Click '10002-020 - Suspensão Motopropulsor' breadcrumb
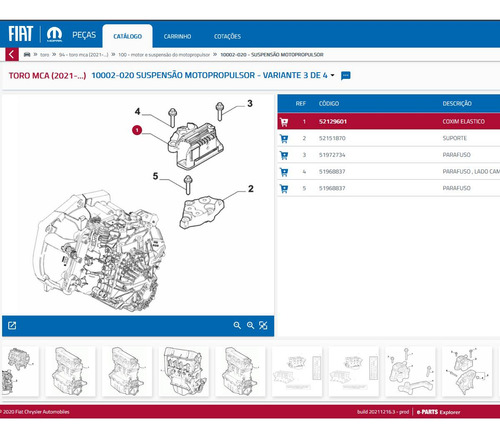This screenshot has height=439, width=500. pos(272,55)
